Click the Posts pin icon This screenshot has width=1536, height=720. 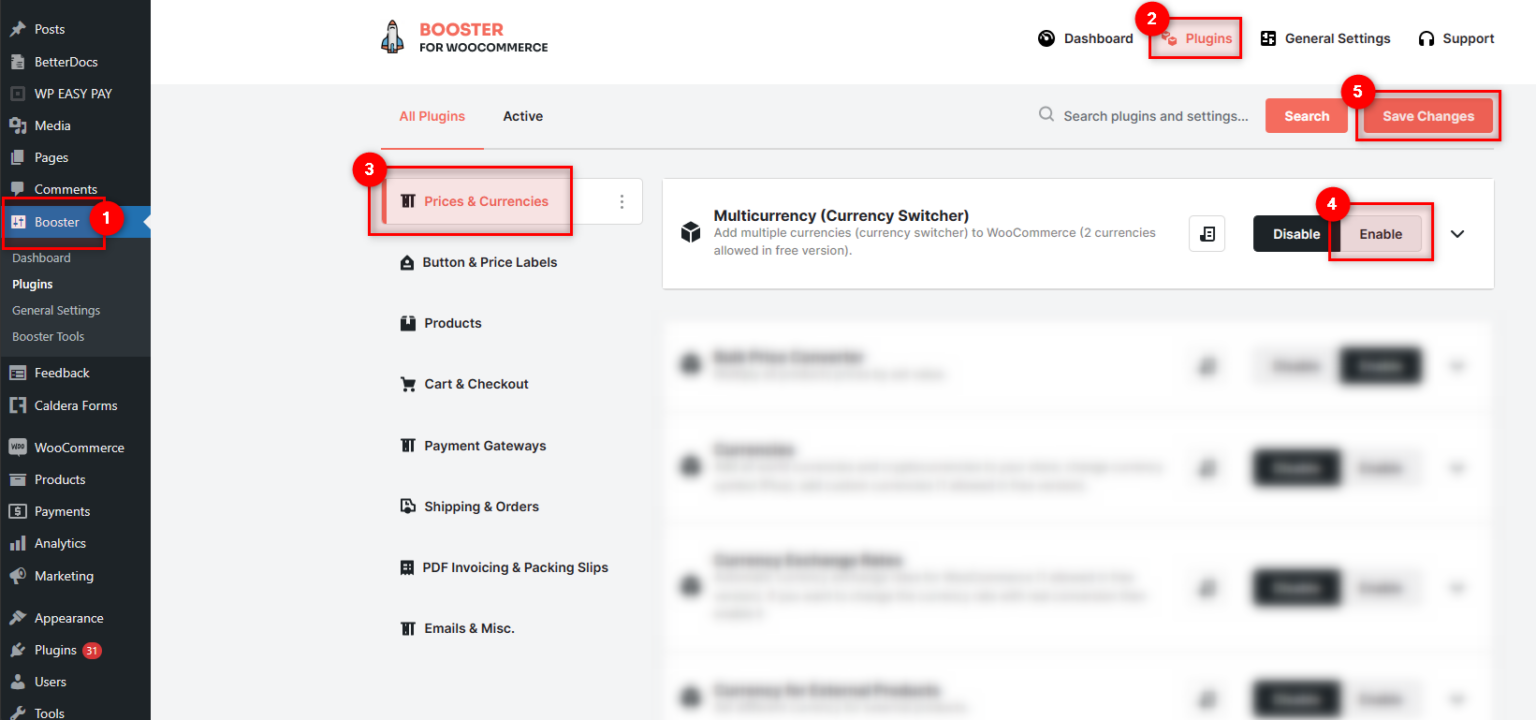point(18,29)
